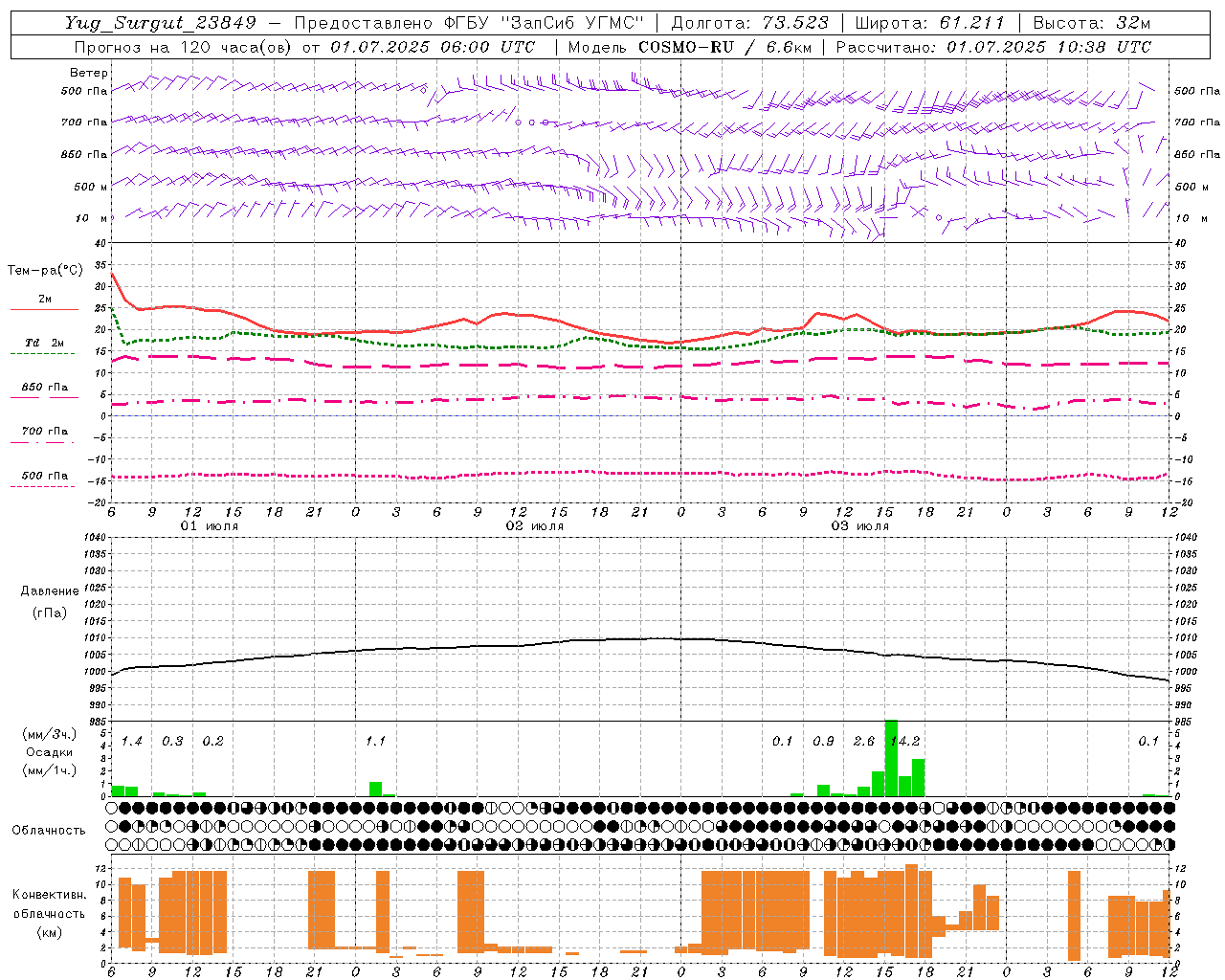Click the Тем-ра(°C) panel label
Viewport: 1225px width, 980px height.
[45, 271]
